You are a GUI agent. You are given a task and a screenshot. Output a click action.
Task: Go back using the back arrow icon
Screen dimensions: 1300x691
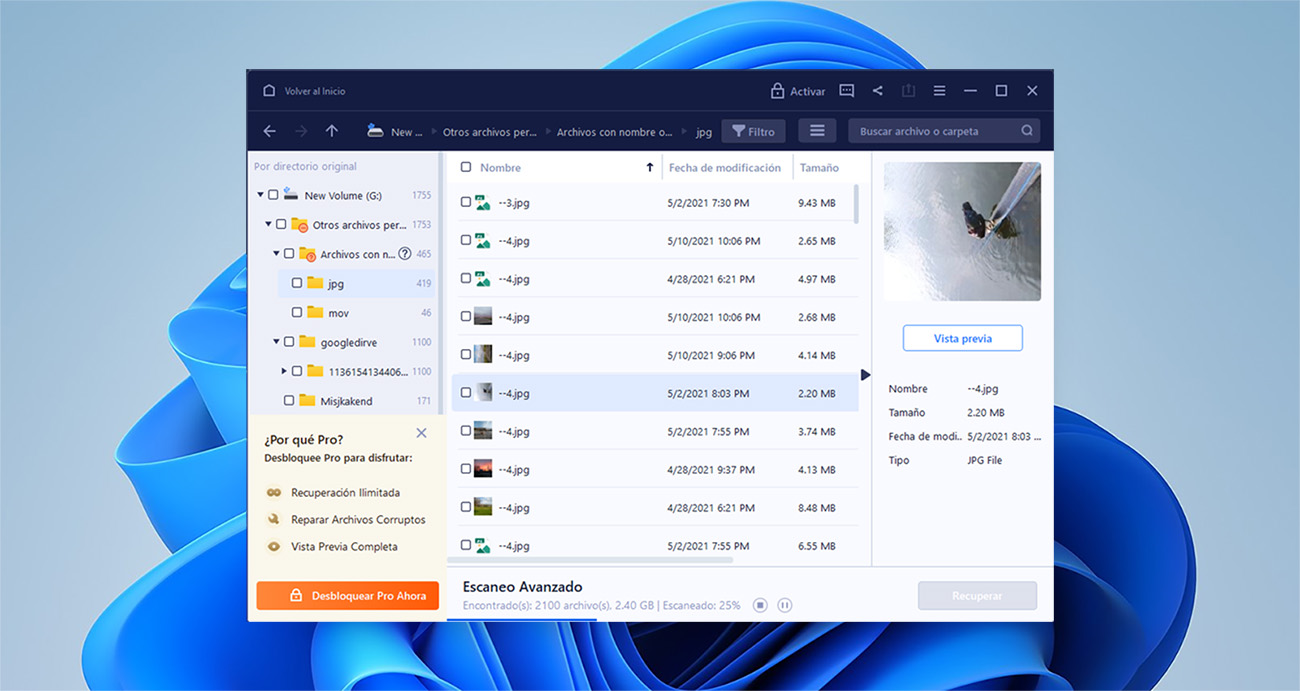(269, 130)
